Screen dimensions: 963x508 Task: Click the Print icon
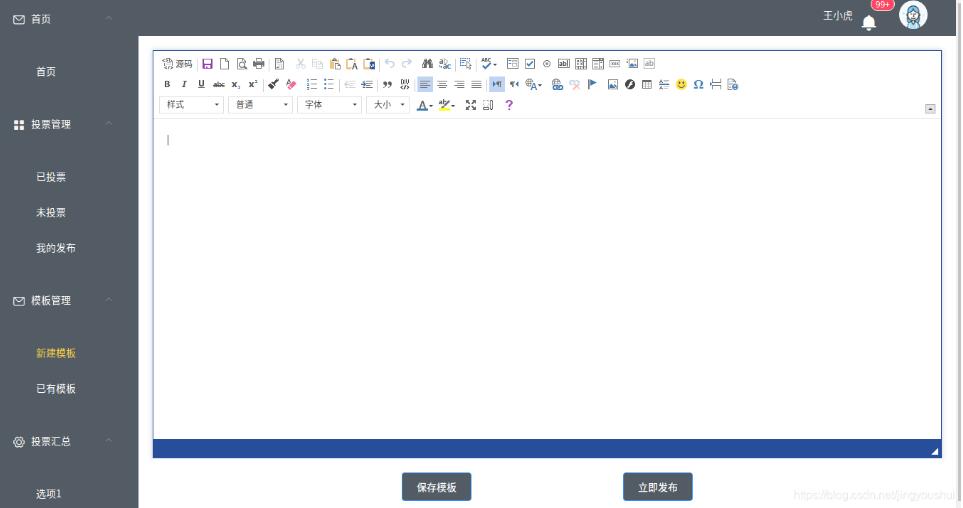pos(259,64)
